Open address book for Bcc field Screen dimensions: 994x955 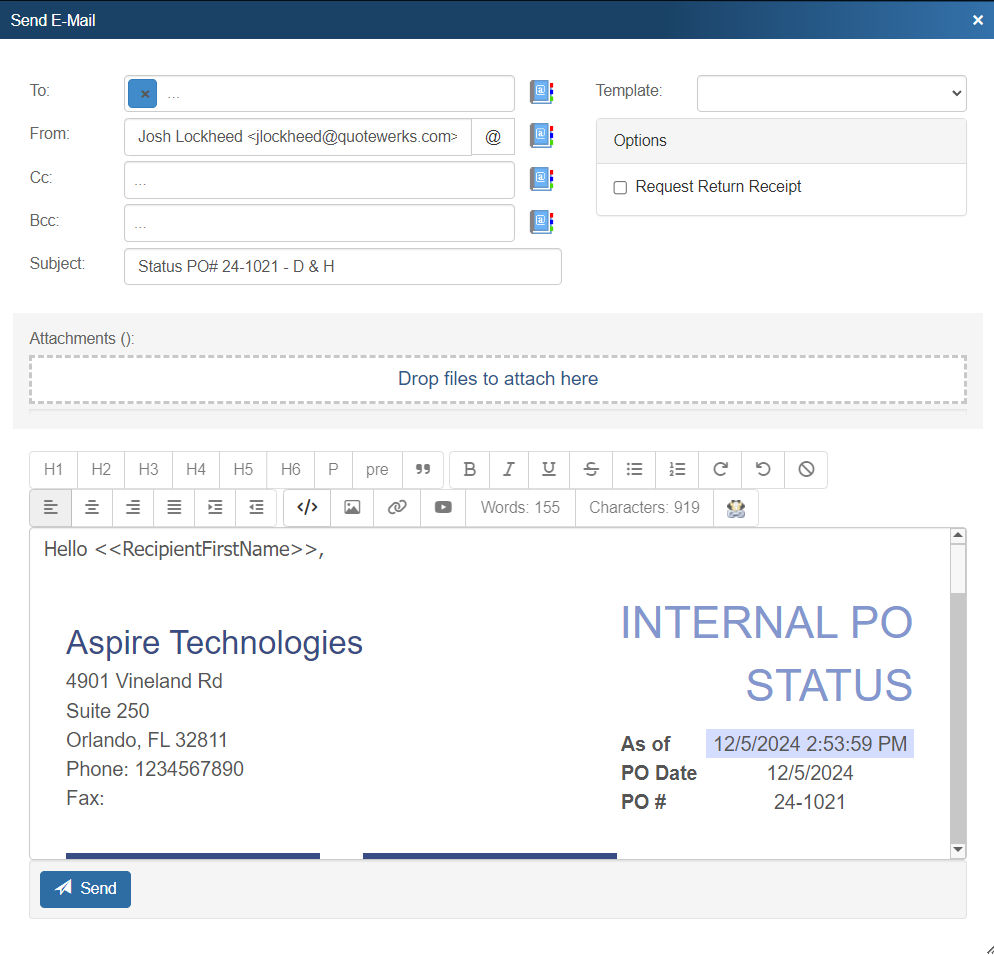point(541,222)
